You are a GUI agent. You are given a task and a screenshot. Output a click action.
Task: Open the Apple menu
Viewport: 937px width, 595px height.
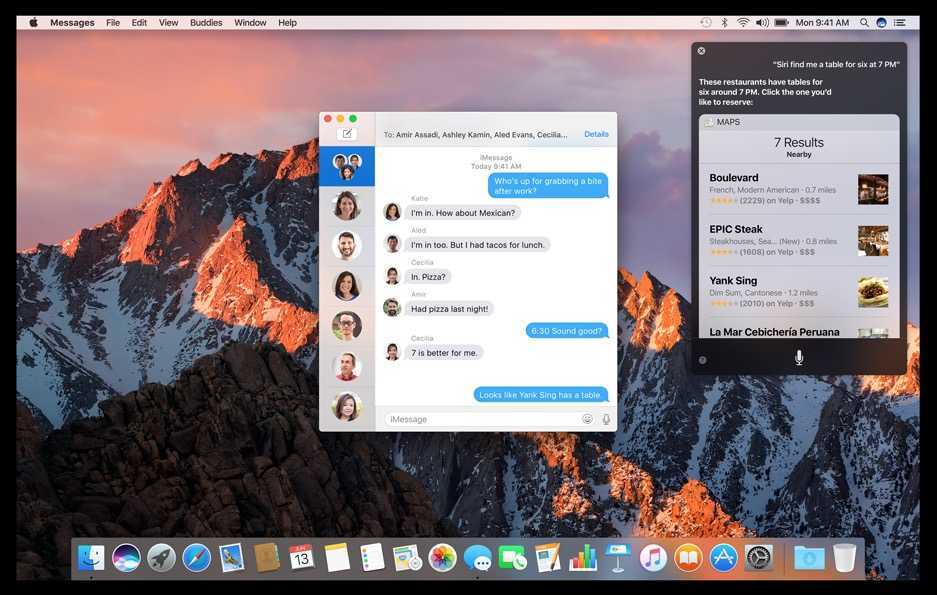point(33,23)
